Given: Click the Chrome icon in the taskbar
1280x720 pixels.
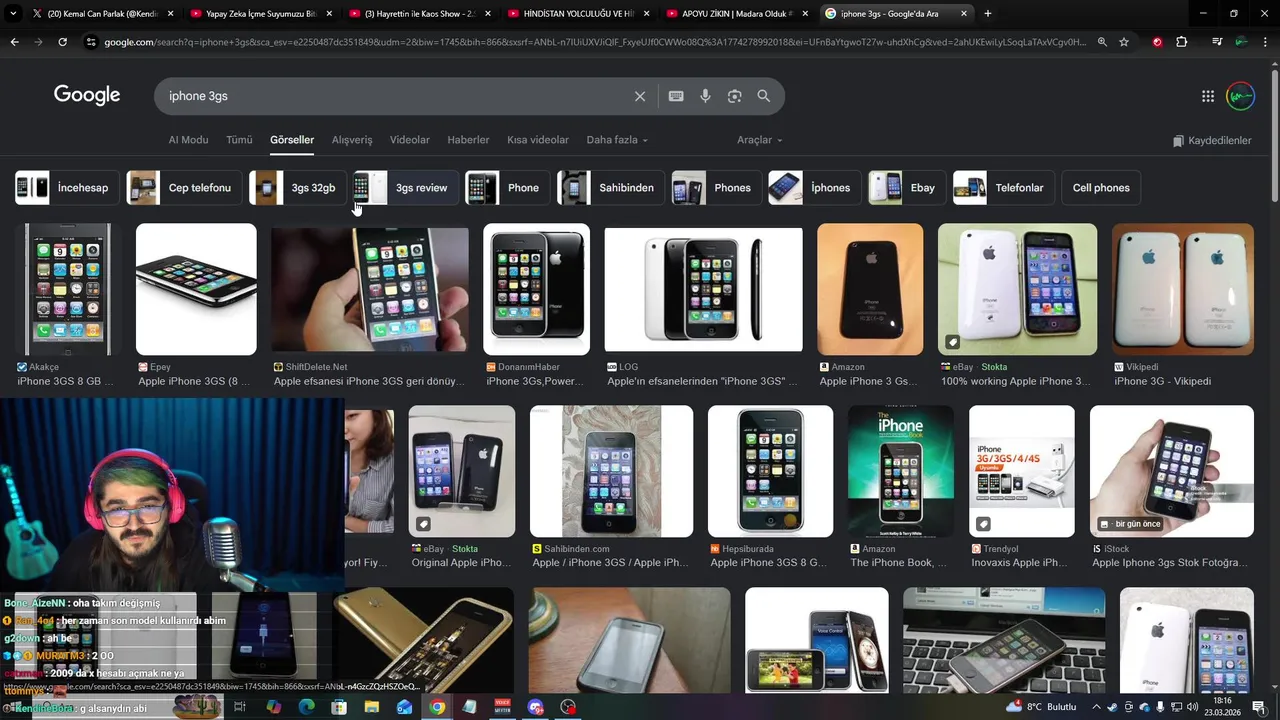Looking at the screenshot, I should [437, 707].
